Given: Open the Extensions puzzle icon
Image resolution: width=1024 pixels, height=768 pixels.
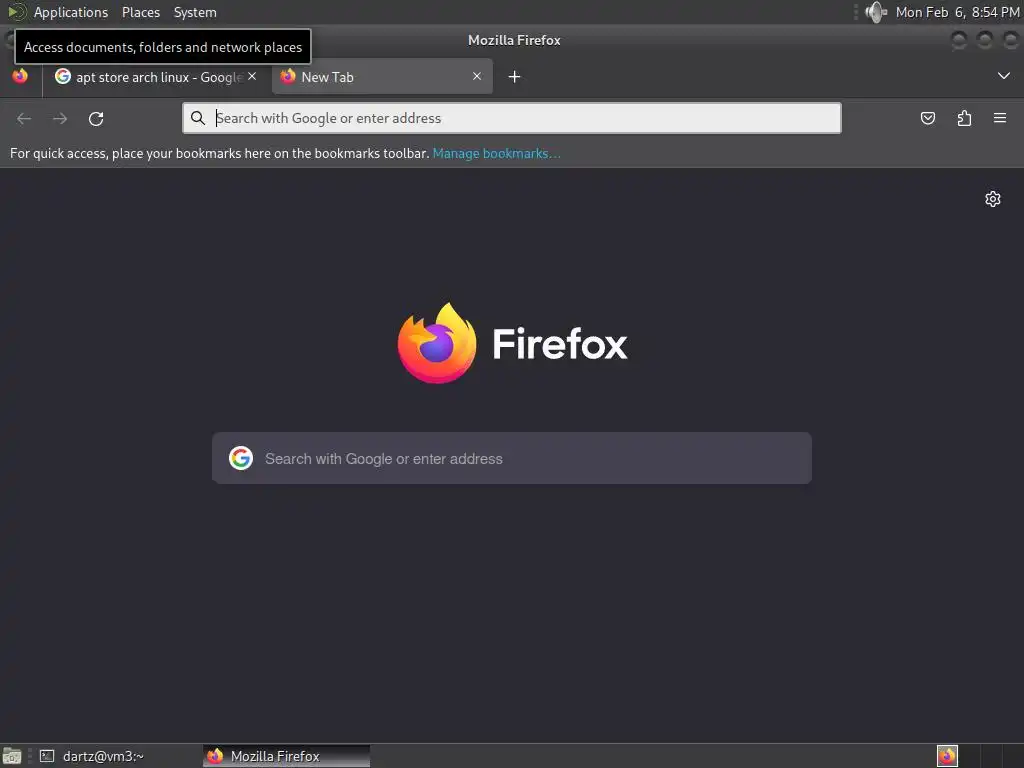Looking at the screenshot, I should (964, 118).
